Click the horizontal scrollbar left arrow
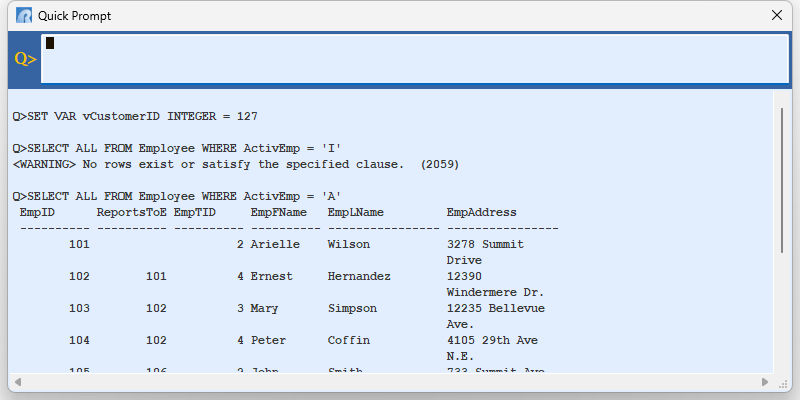Screen dimensions: 800x400 click(x=15, y=383)
